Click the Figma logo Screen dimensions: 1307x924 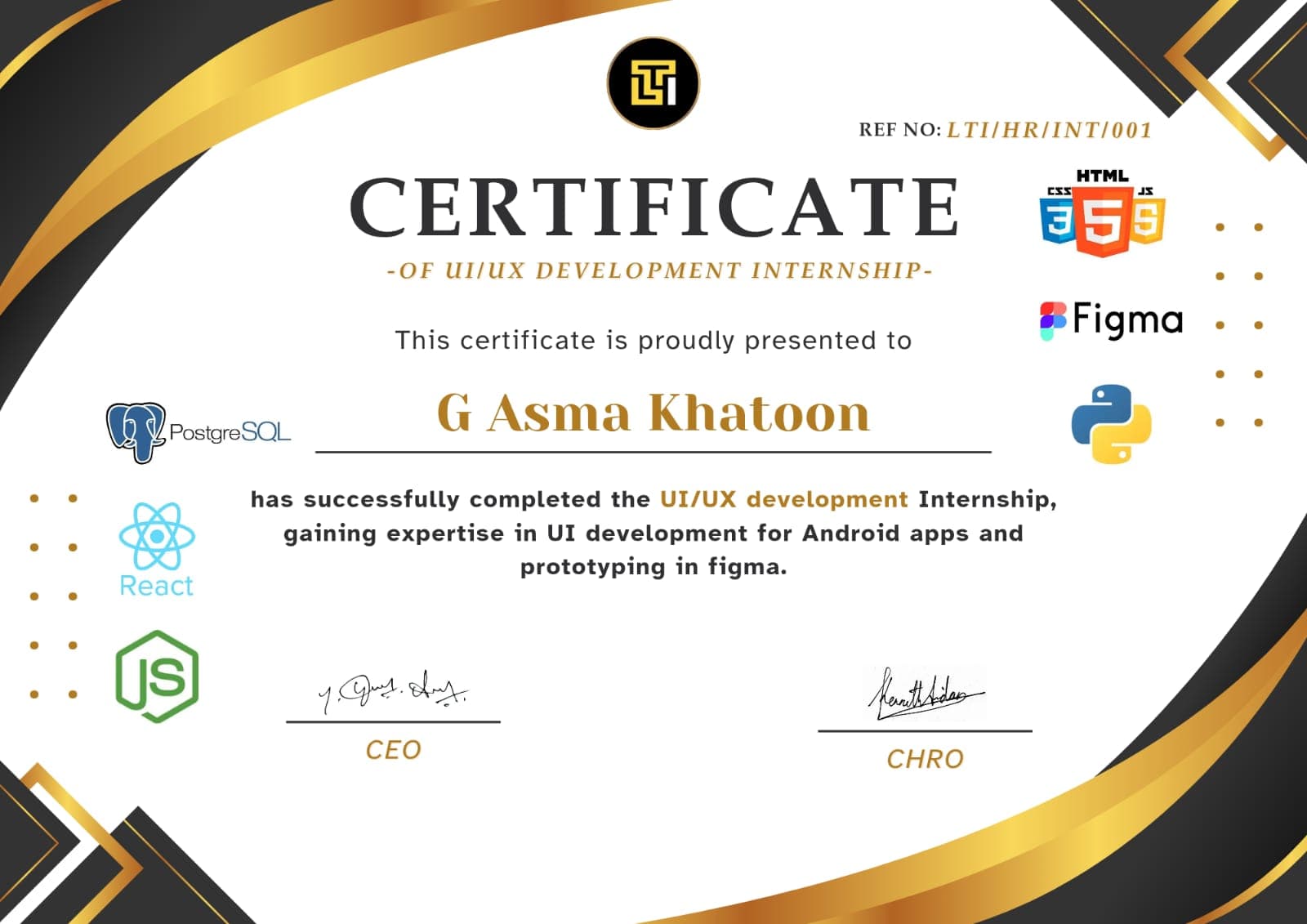coord(1111,319)
